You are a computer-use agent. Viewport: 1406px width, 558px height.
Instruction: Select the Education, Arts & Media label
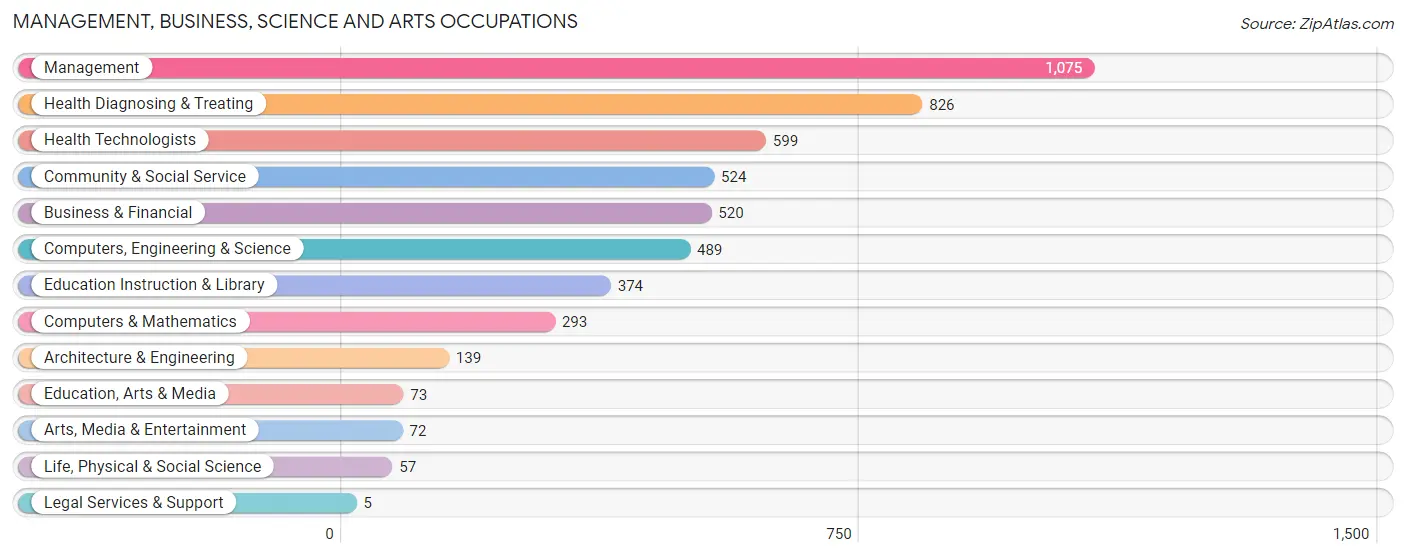pyautogui.click(x=130, y=394)
